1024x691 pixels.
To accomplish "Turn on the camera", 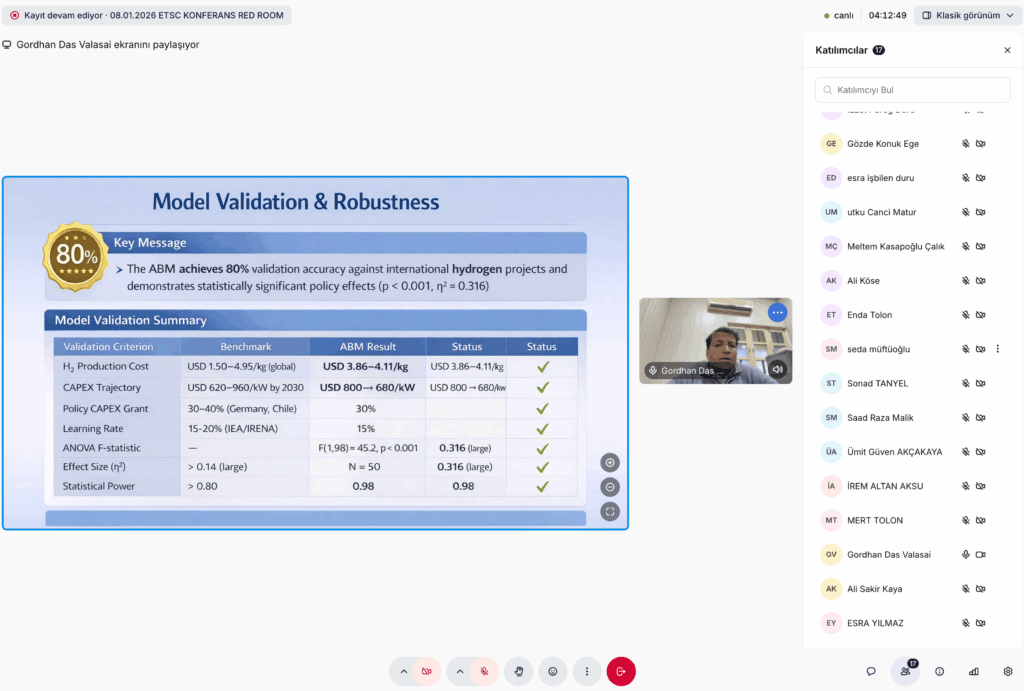I will tap(427, 671).
